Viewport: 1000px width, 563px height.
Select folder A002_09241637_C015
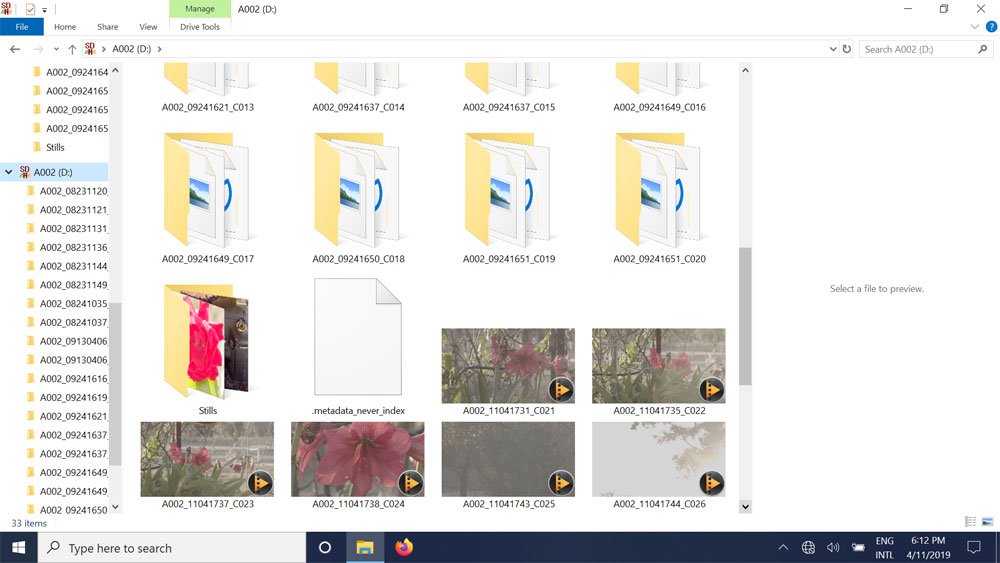[509, 89]
